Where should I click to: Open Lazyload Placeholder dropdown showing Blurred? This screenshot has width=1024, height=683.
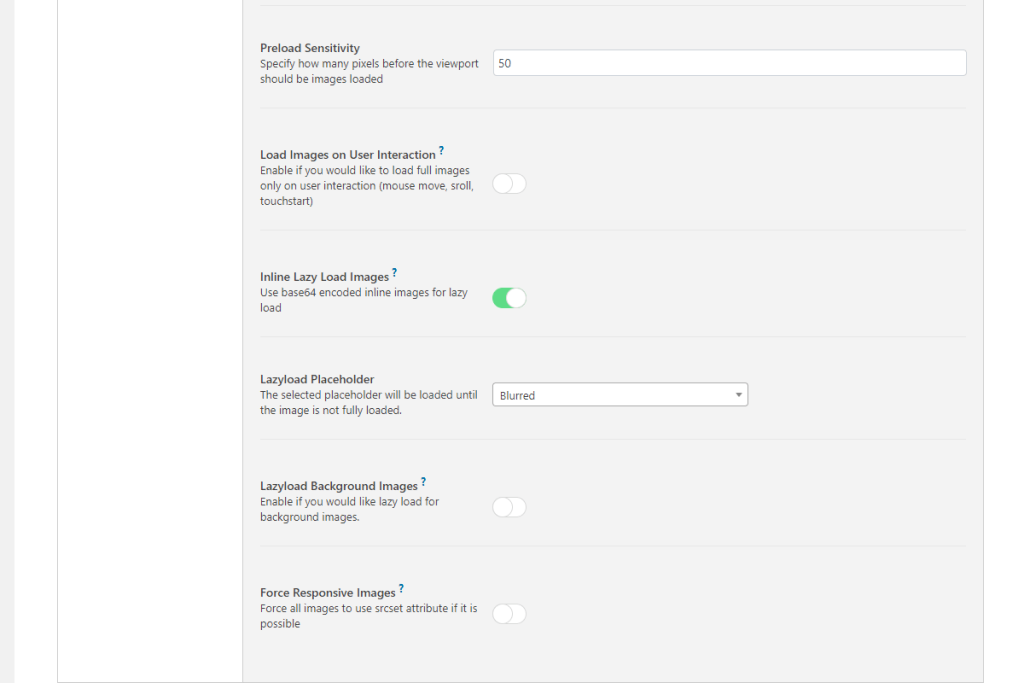(620, 395)
